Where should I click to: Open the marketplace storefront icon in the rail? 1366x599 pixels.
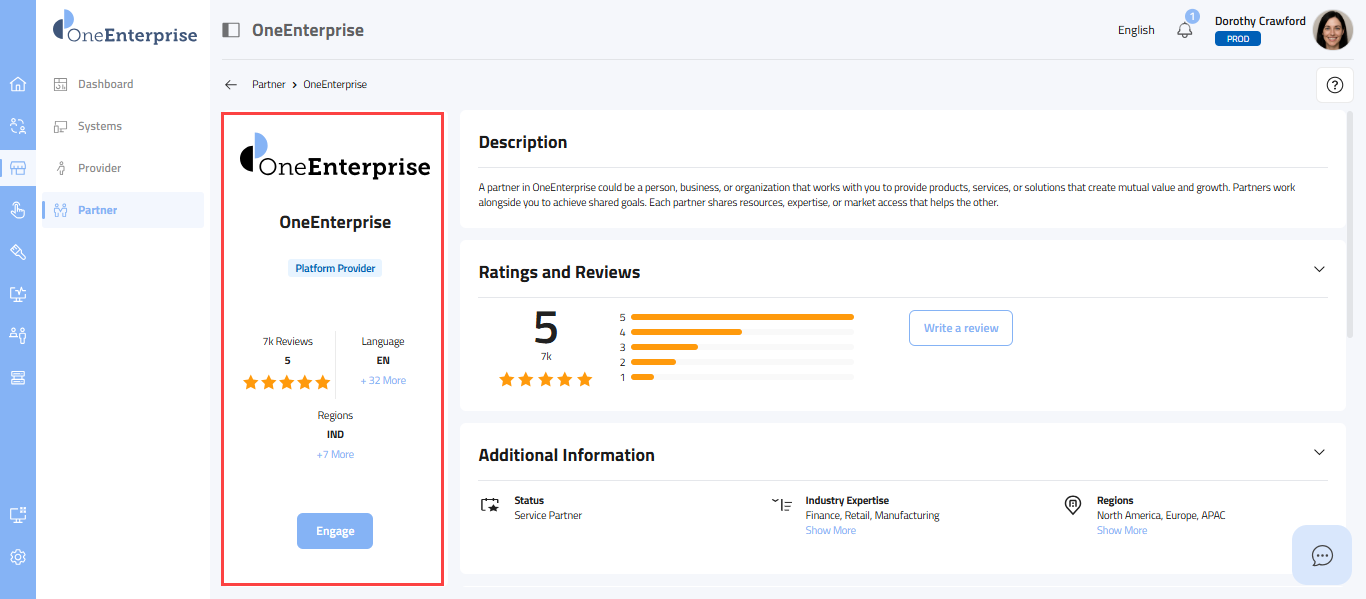18,168
